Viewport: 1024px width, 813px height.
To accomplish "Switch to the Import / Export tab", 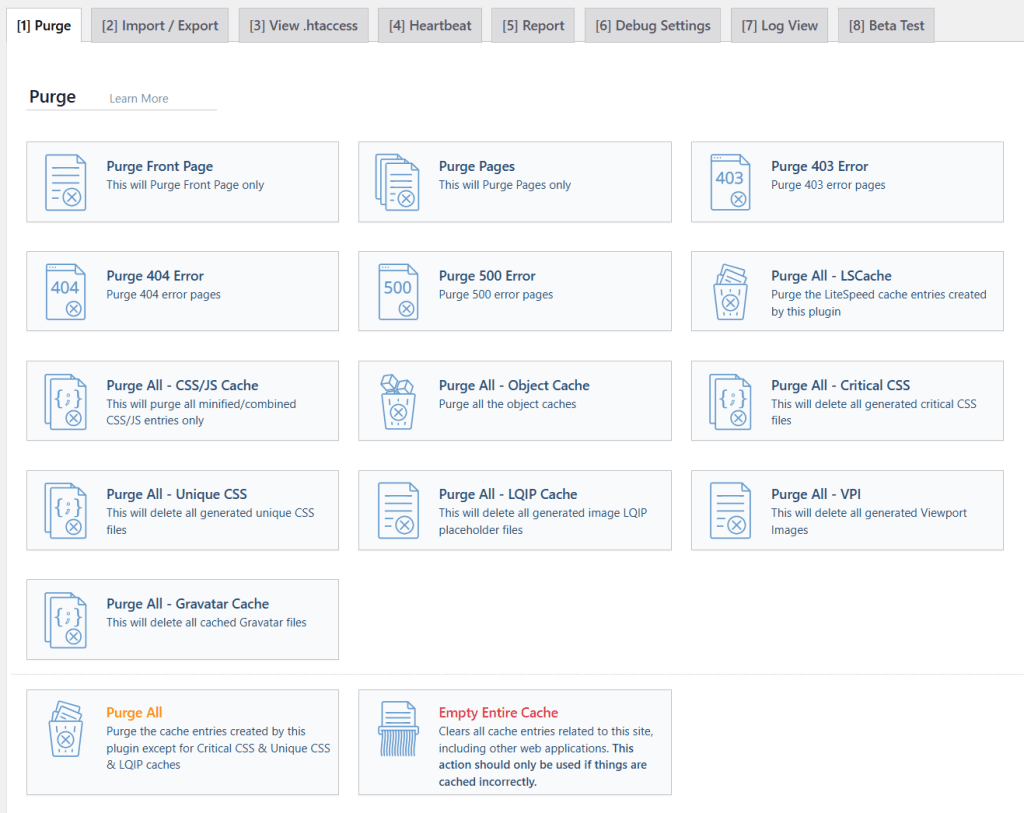I will click(159, 25).
